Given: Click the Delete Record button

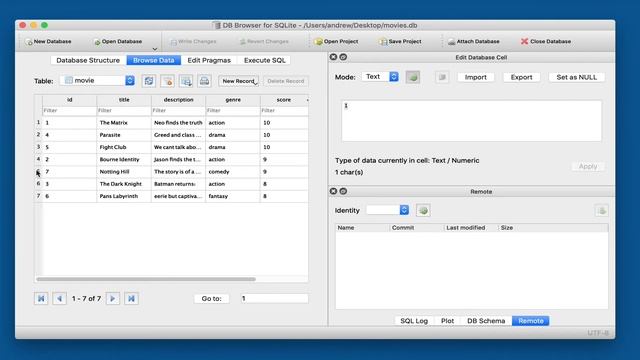Looking at the screenshot, I should [x=286, y=81].
